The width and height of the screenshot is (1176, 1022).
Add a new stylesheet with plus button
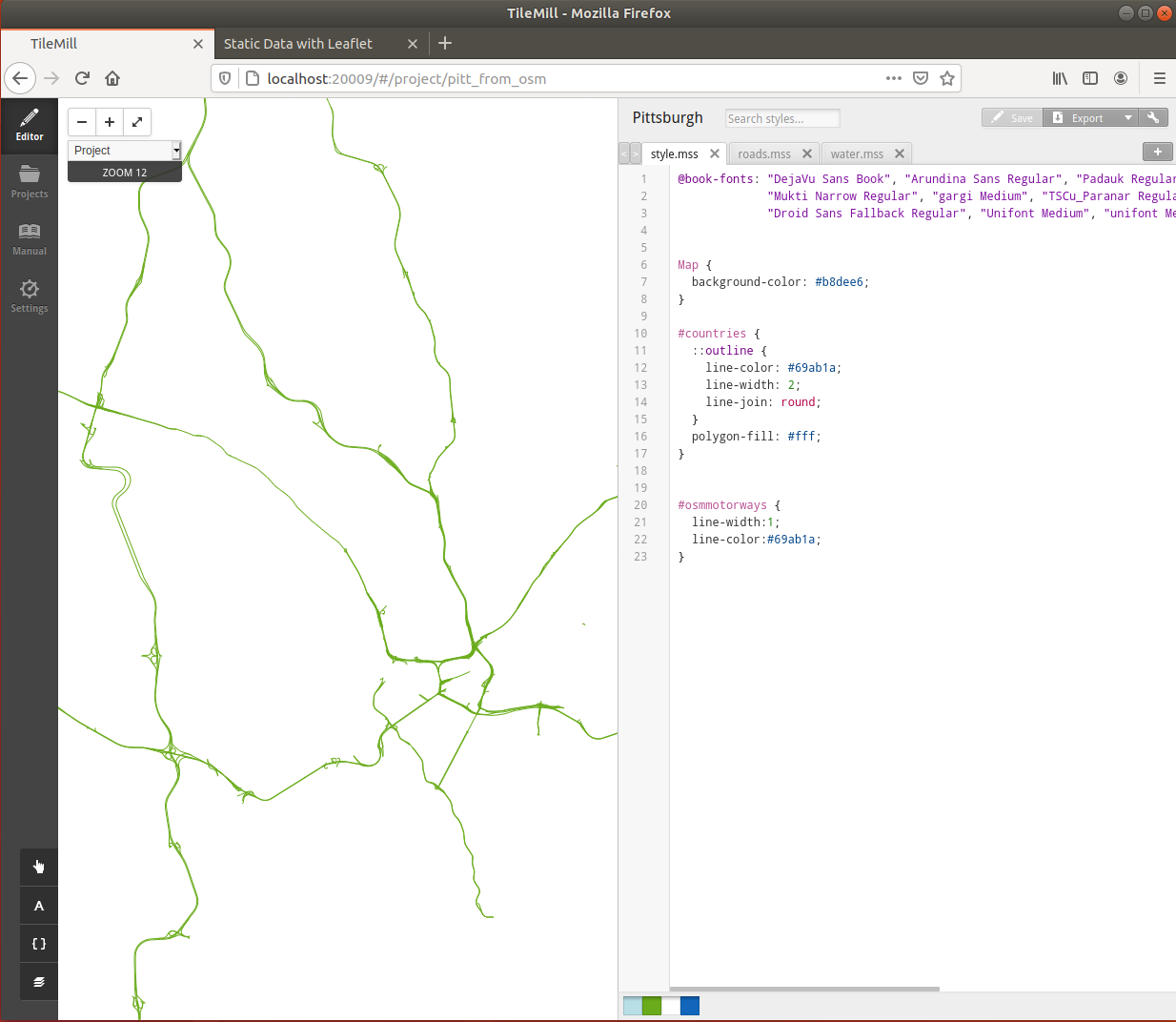coord(1158,152)
